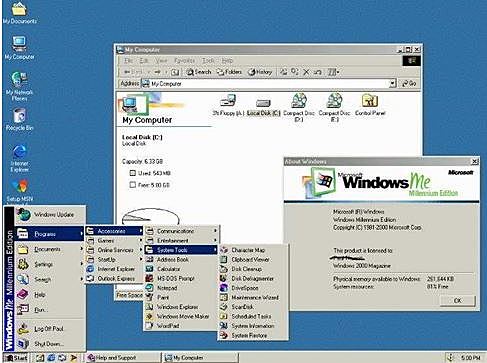Screen dimensions: 487x363
Task: Open the History toolbar button
Action: point(260,72)
